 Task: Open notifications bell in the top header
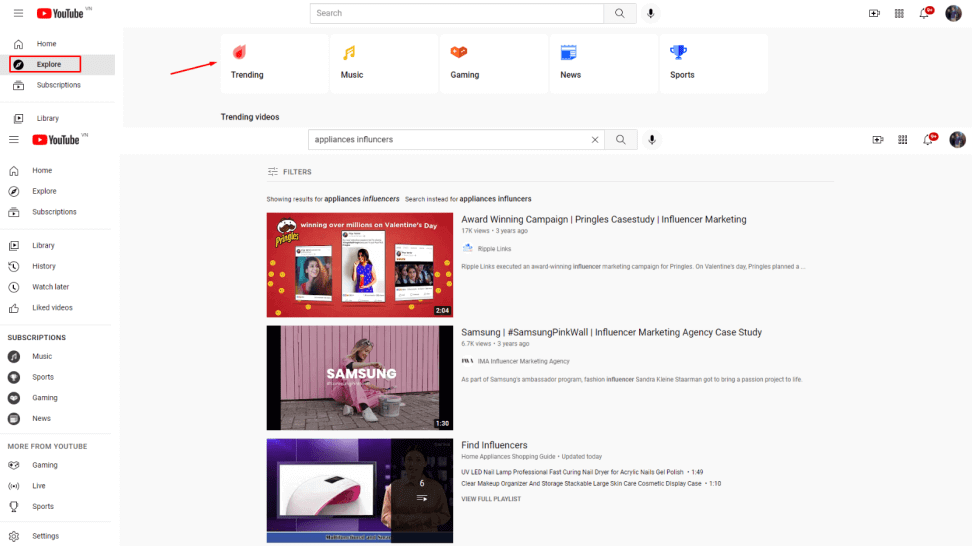click(x=925, y=13)
